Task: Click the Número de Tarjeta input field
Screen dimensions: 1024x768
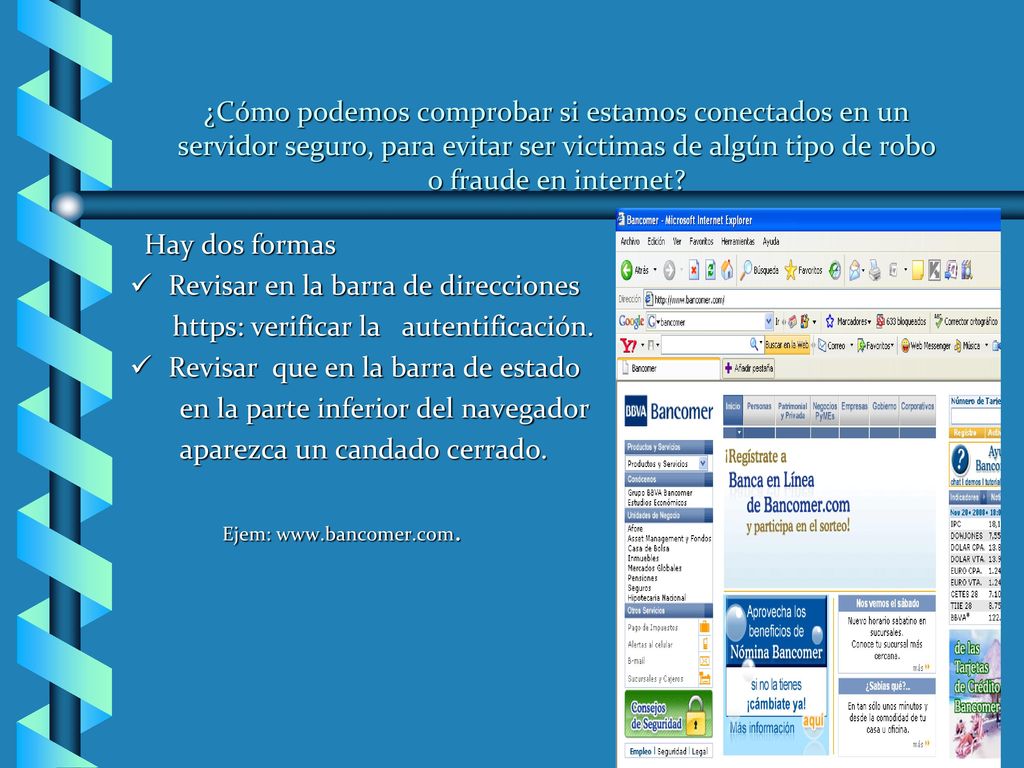Action: [x=975, y=417]
